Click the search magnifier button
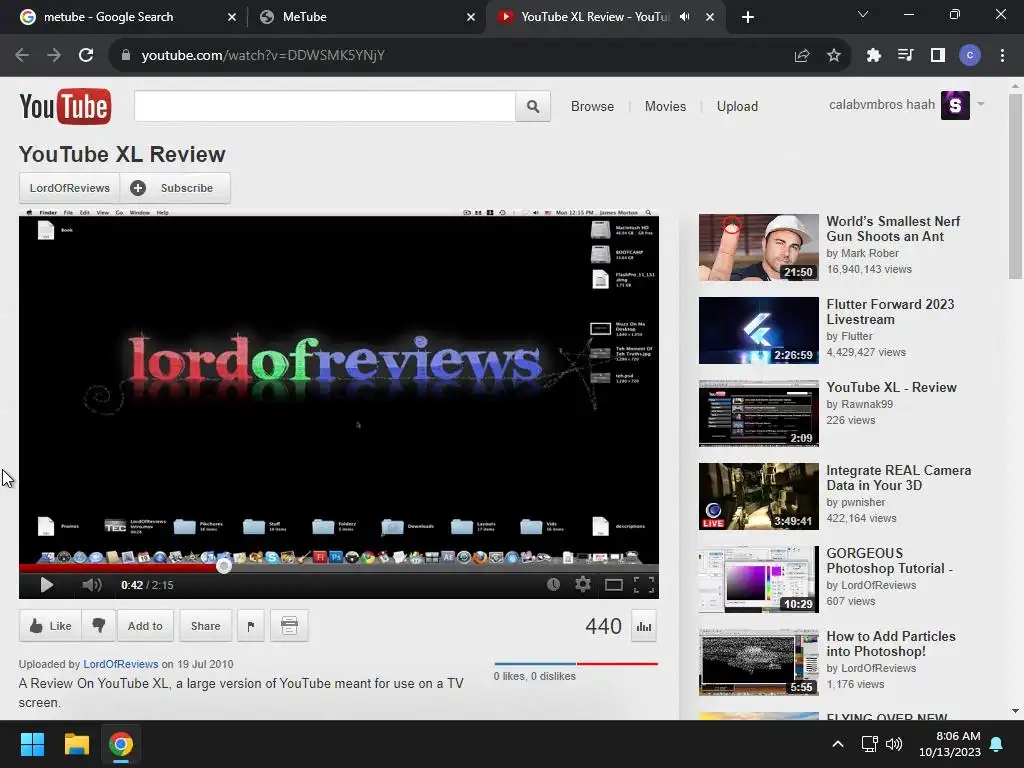Image resolution: width=1024 pixels, height=768 pixels. 533,106
